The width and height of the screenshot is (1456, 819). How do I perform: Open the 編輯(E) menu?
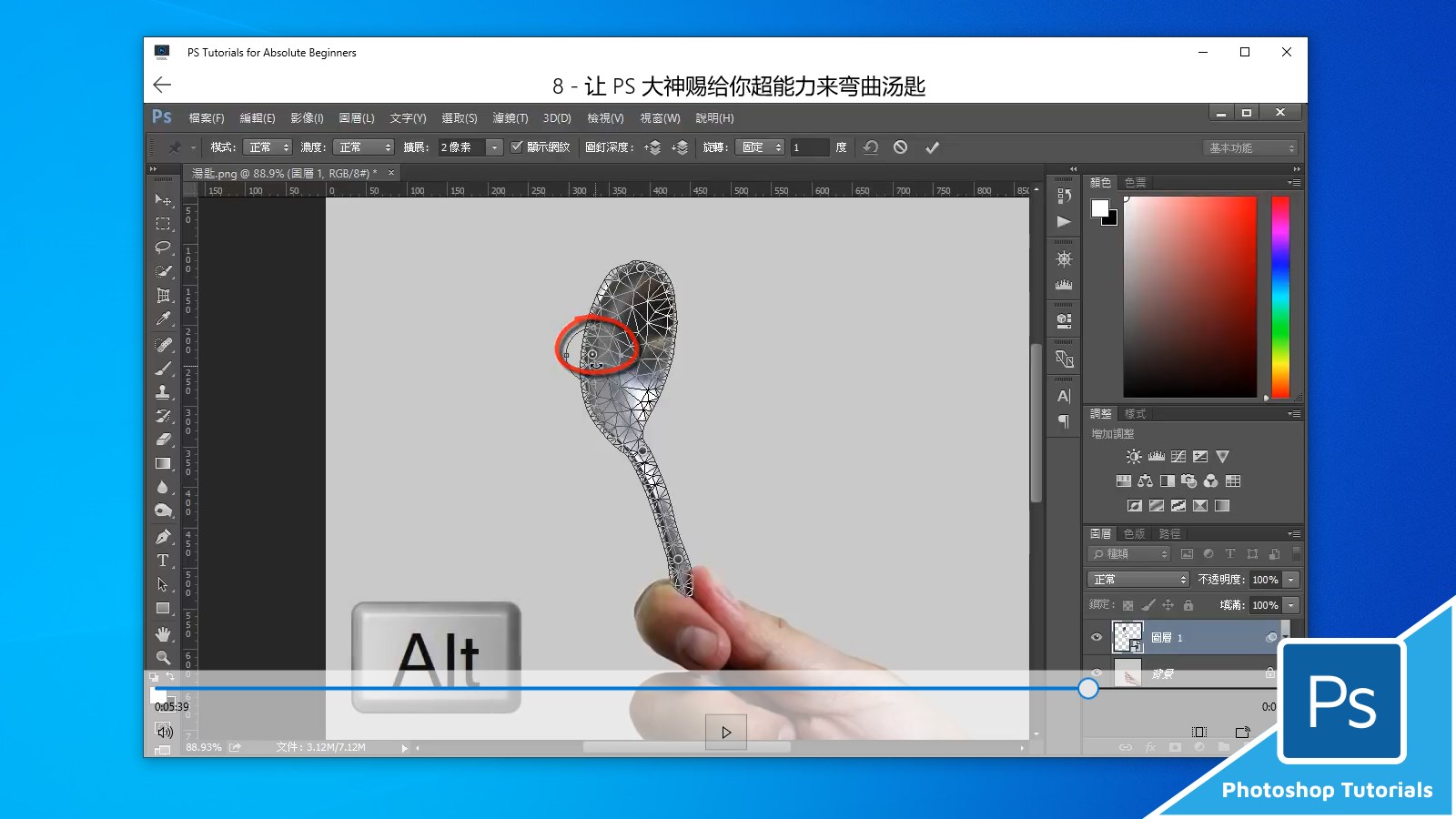click(x=258, y=118)
